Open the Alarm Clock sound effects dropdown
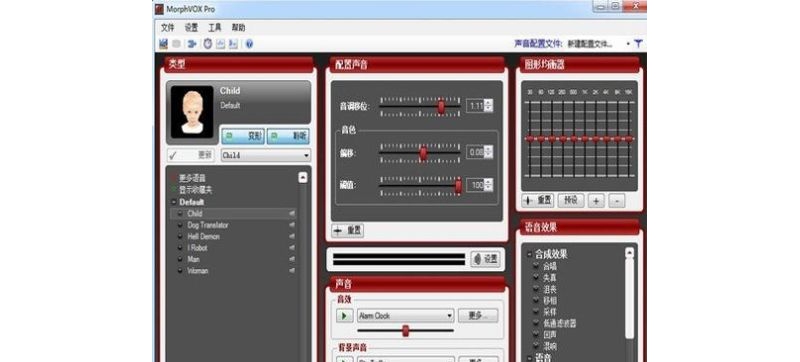Viewport: 800px width, 362px height. click(x=406, y=316)
